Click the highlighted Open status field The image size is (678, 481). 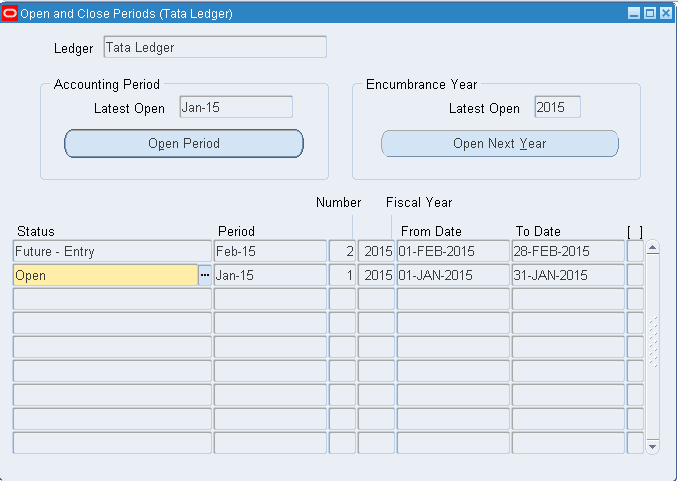tap(105, 275)
